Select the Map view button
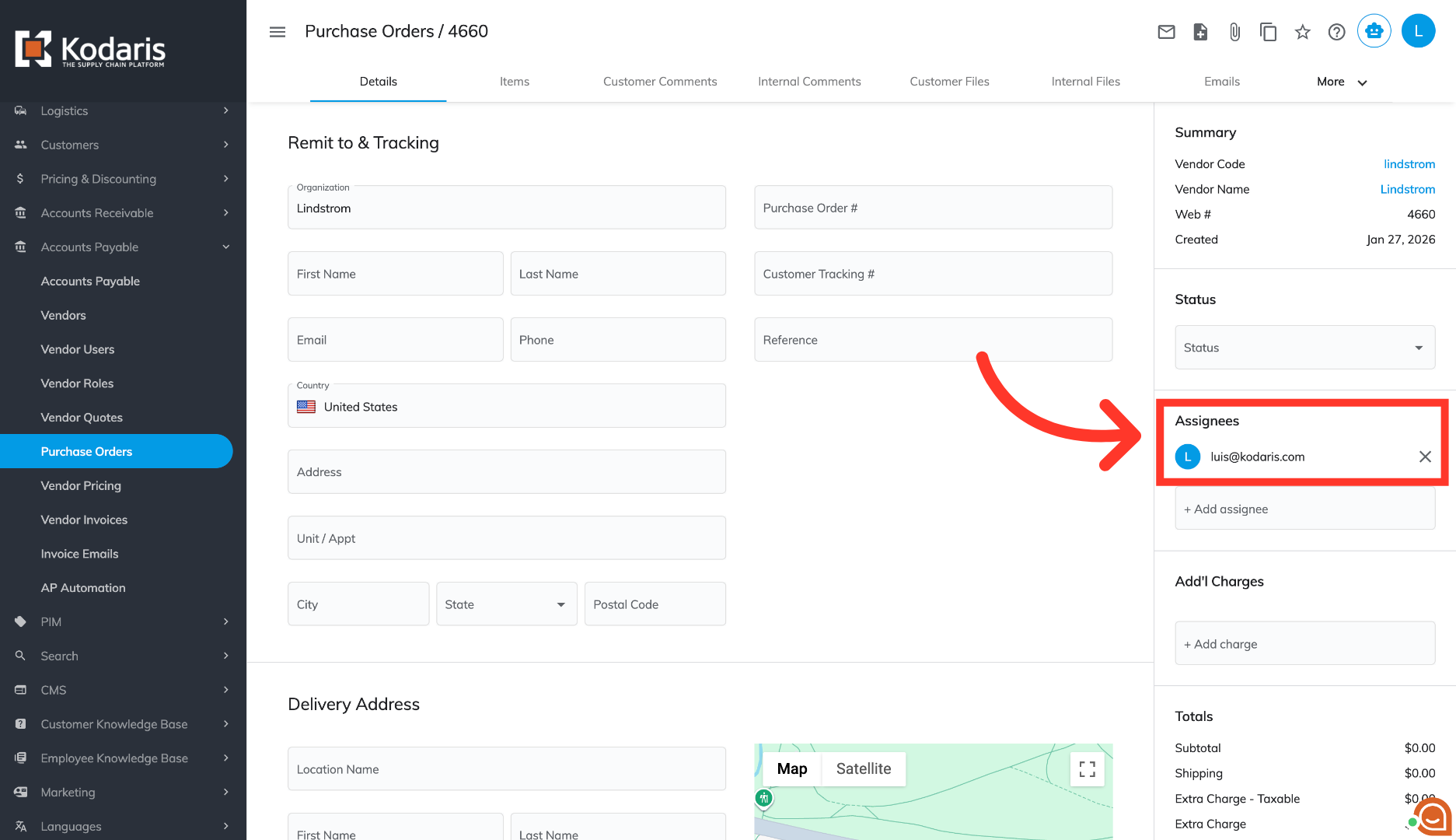The image size is (1456, 840). coord(792,769)
